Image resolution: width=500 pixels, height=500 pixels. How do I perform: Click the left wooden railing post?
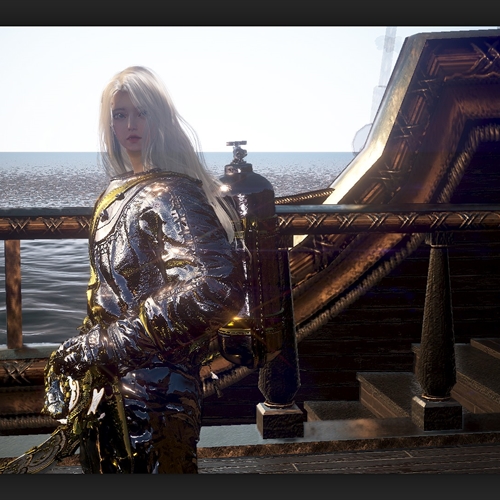[x=14, y=294]
